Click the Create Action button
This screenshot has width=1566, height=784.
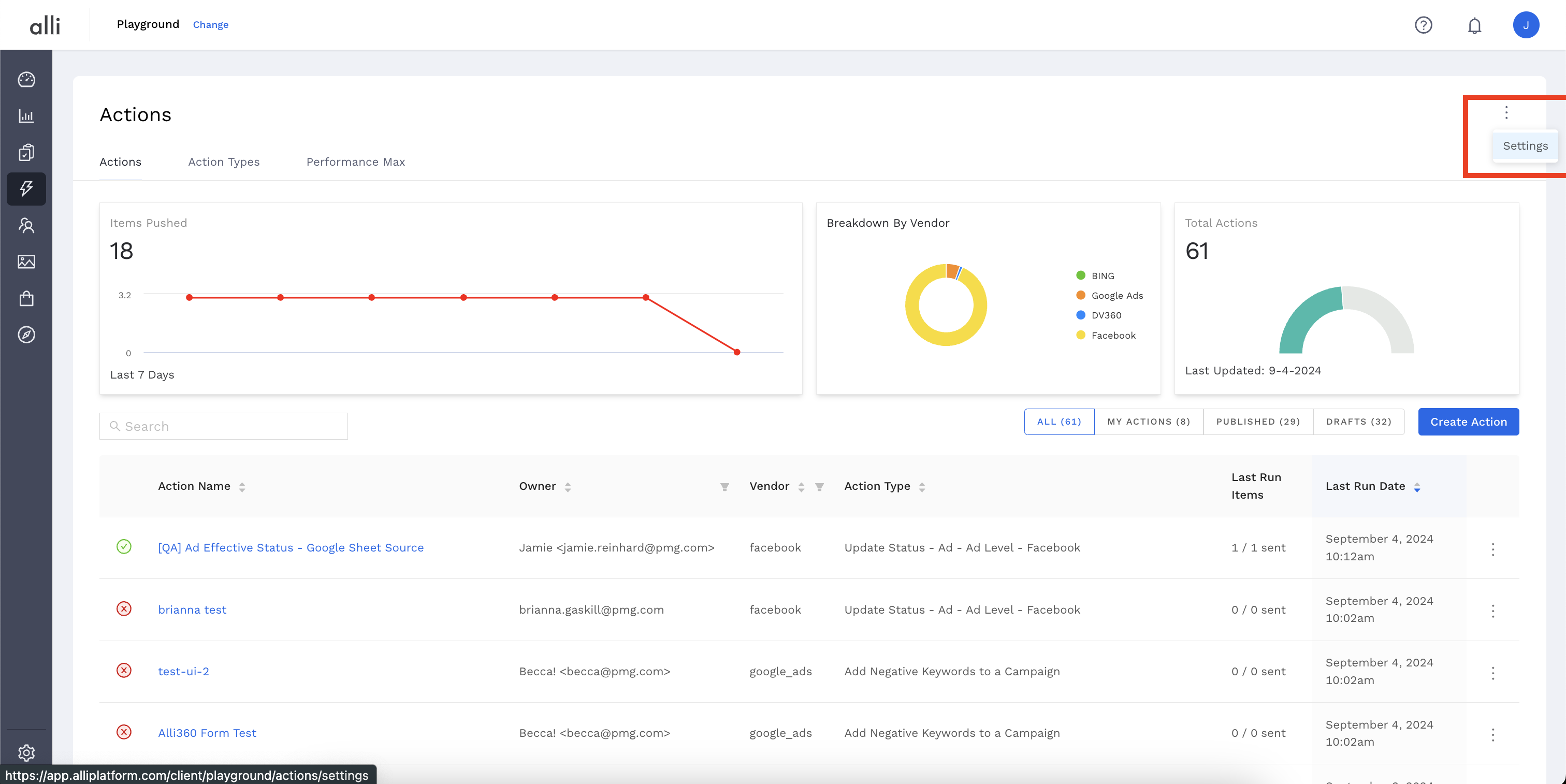[x=1468, y=422]
